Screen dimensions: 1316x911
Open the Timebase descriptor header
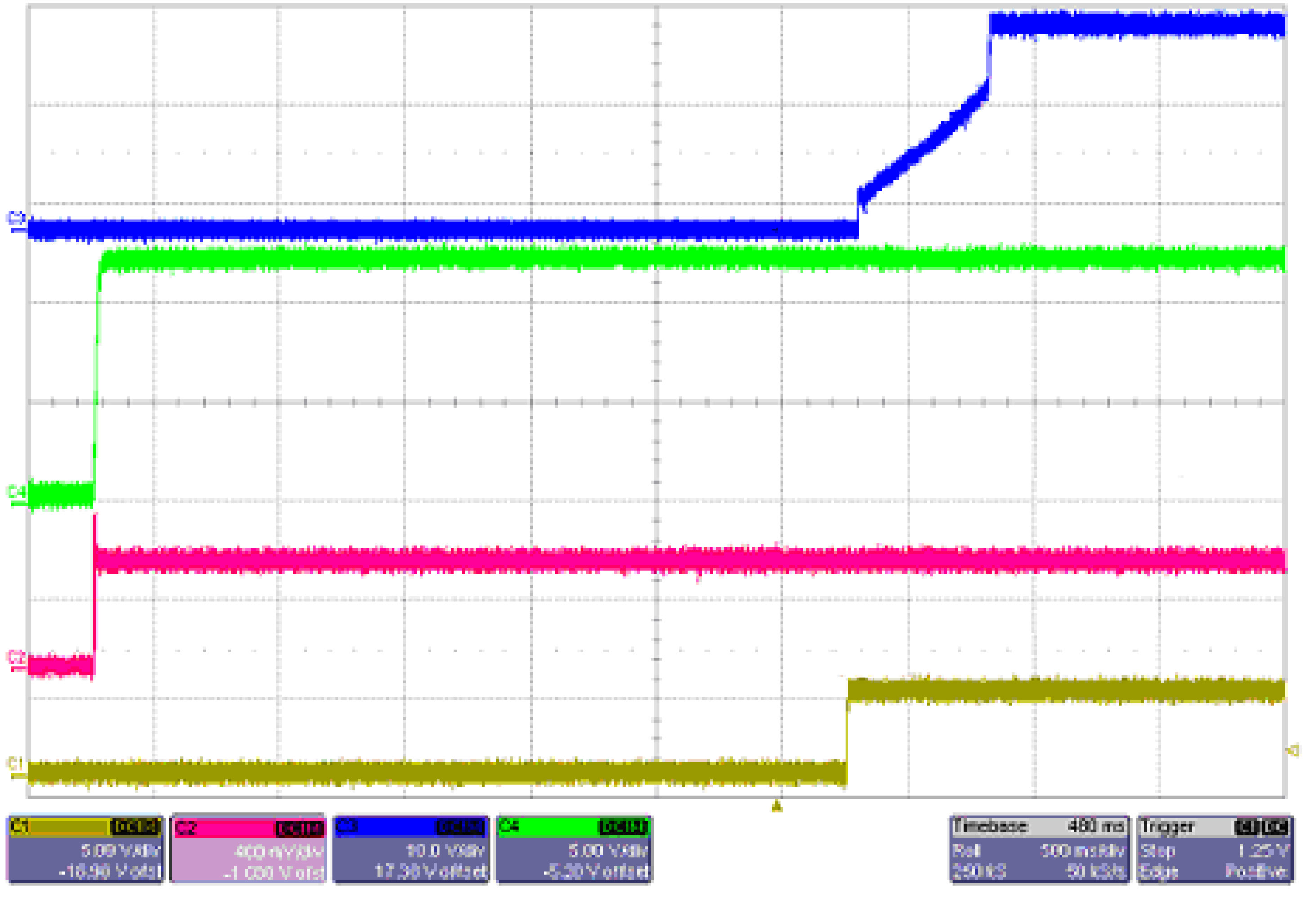pos(990,826)
